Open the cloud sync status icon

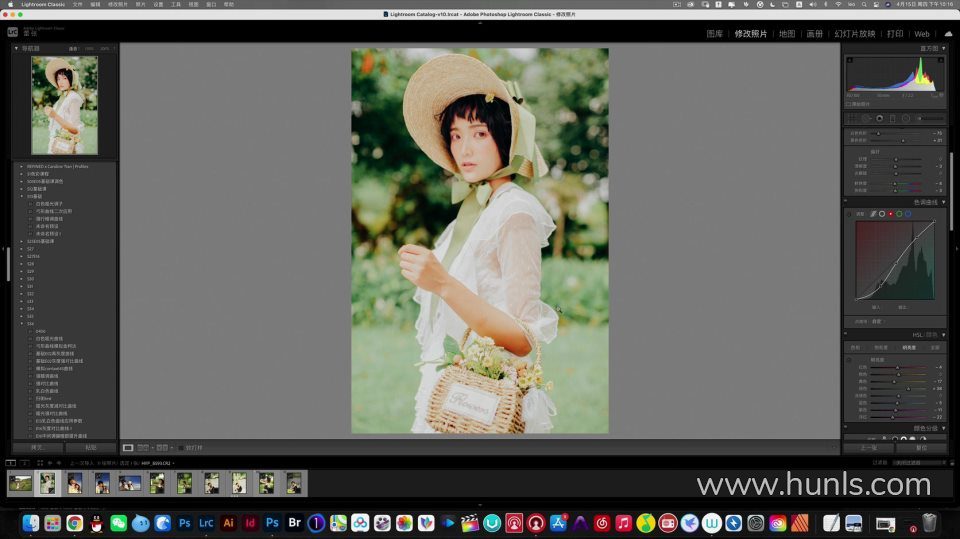948,34
